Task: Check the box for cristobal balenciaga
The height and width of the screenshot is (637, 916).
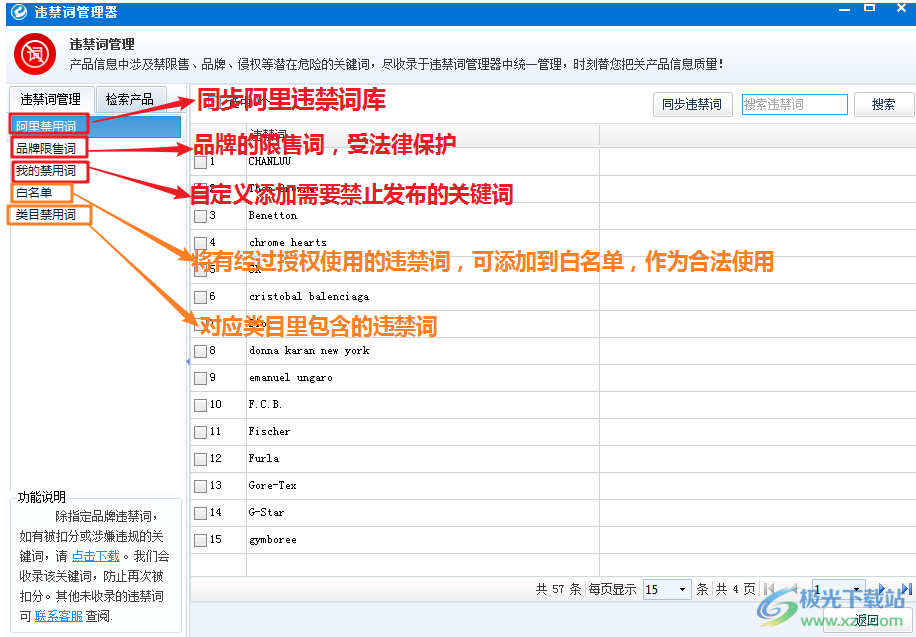Action: (x=200, y=297)
